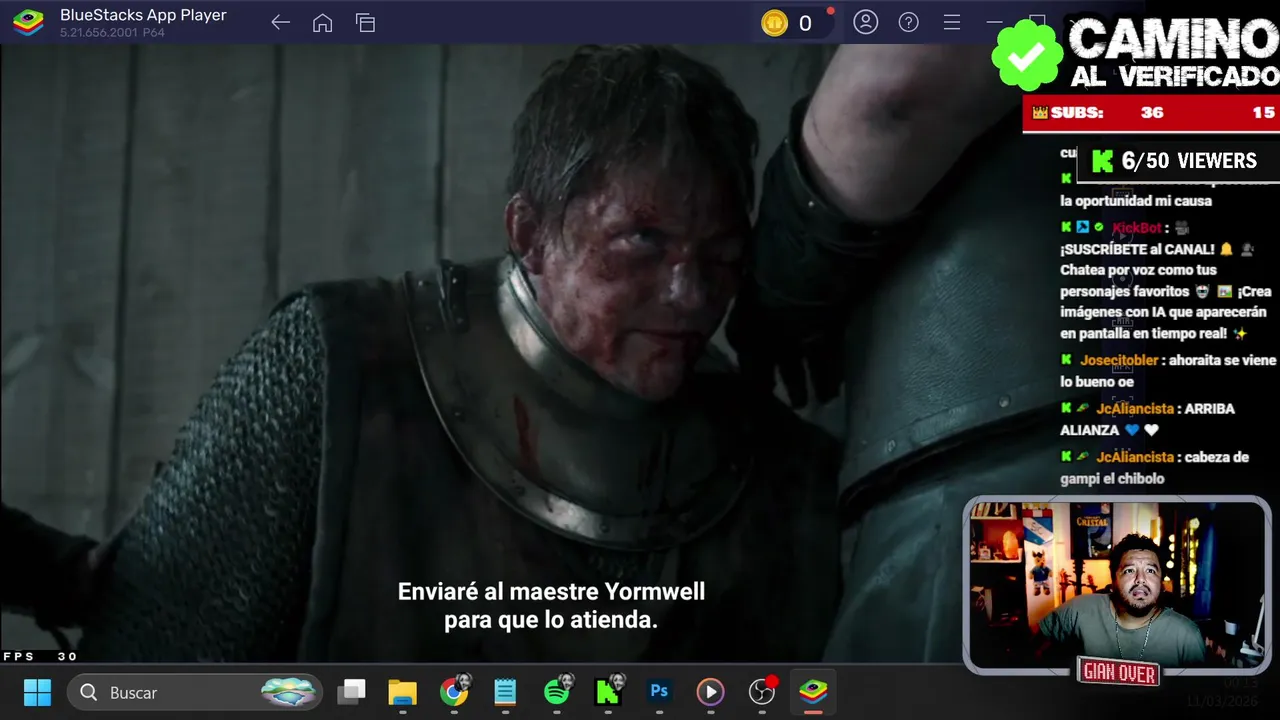The height and width of the screenshot is (720, 1280).
Task: Click the streamer webcam thumbnail
Action: click(1116, 587)
